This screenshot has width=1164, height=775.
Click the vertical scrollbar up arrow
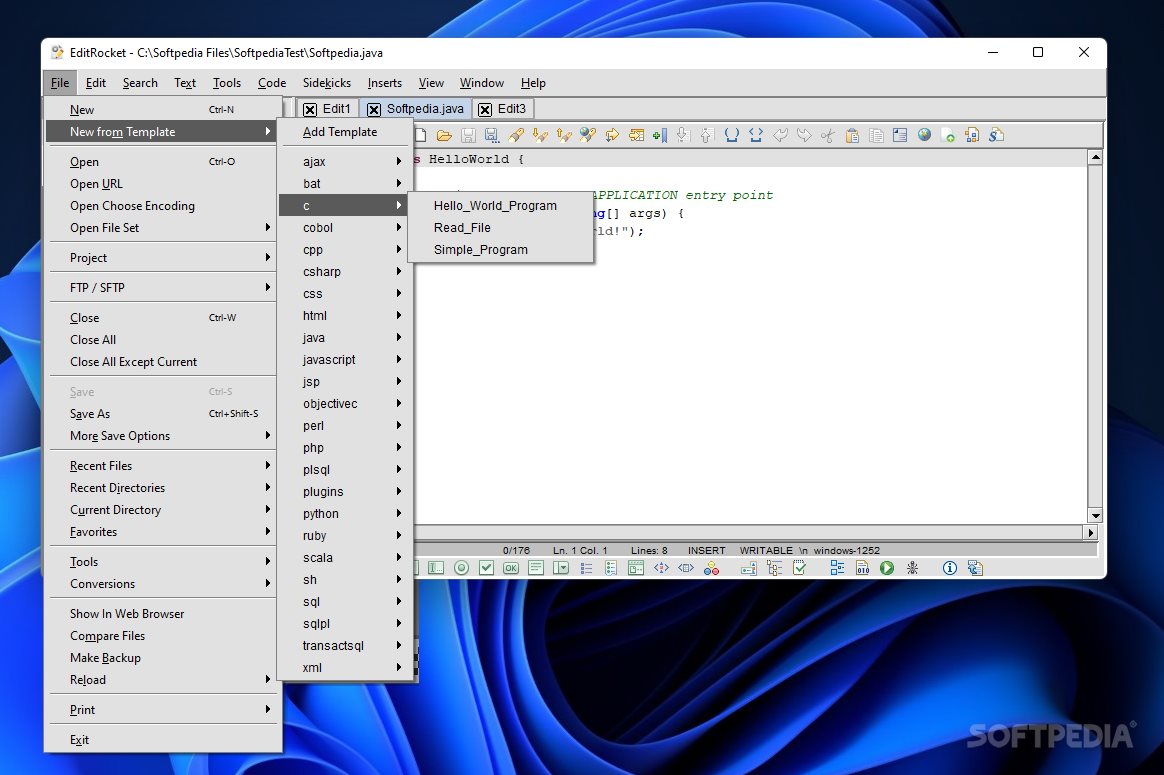(1094, 157)
